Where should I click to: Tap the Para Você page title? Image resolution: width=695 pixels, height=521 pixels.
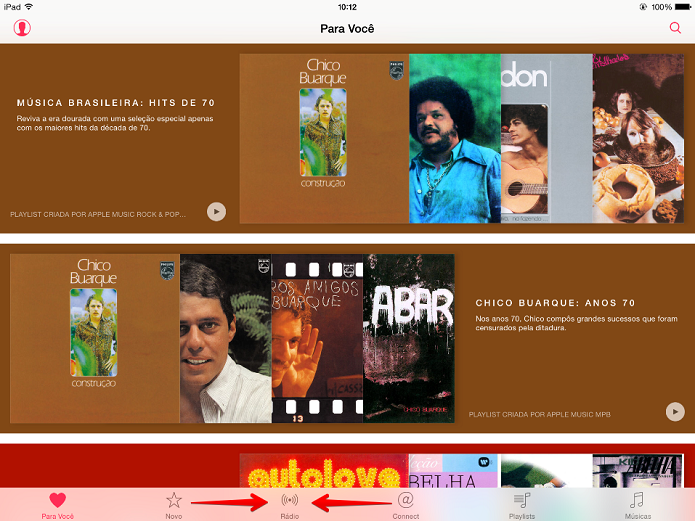347,29
